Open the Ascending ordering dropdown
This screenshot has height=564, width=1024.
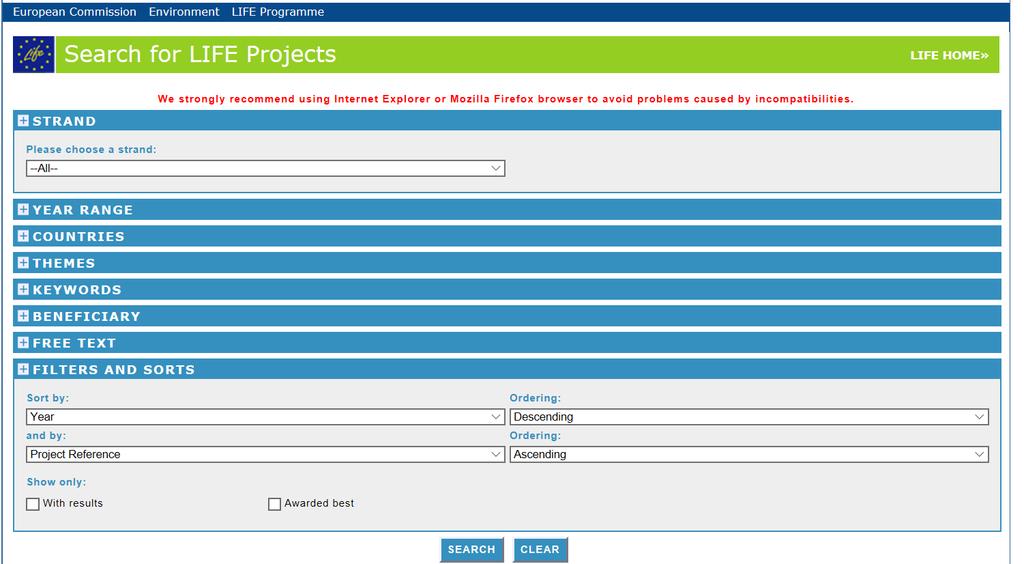(x=749, y=454)
